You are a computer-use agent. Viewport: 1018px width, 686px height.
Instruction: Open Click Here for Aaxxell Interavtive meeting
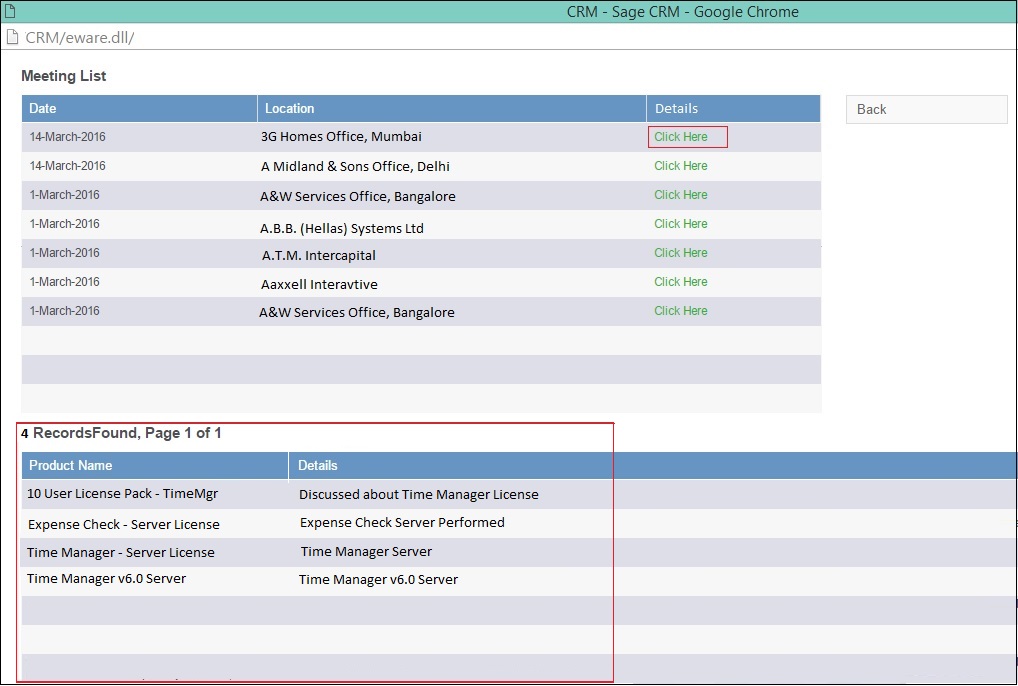tap(680, 282)
